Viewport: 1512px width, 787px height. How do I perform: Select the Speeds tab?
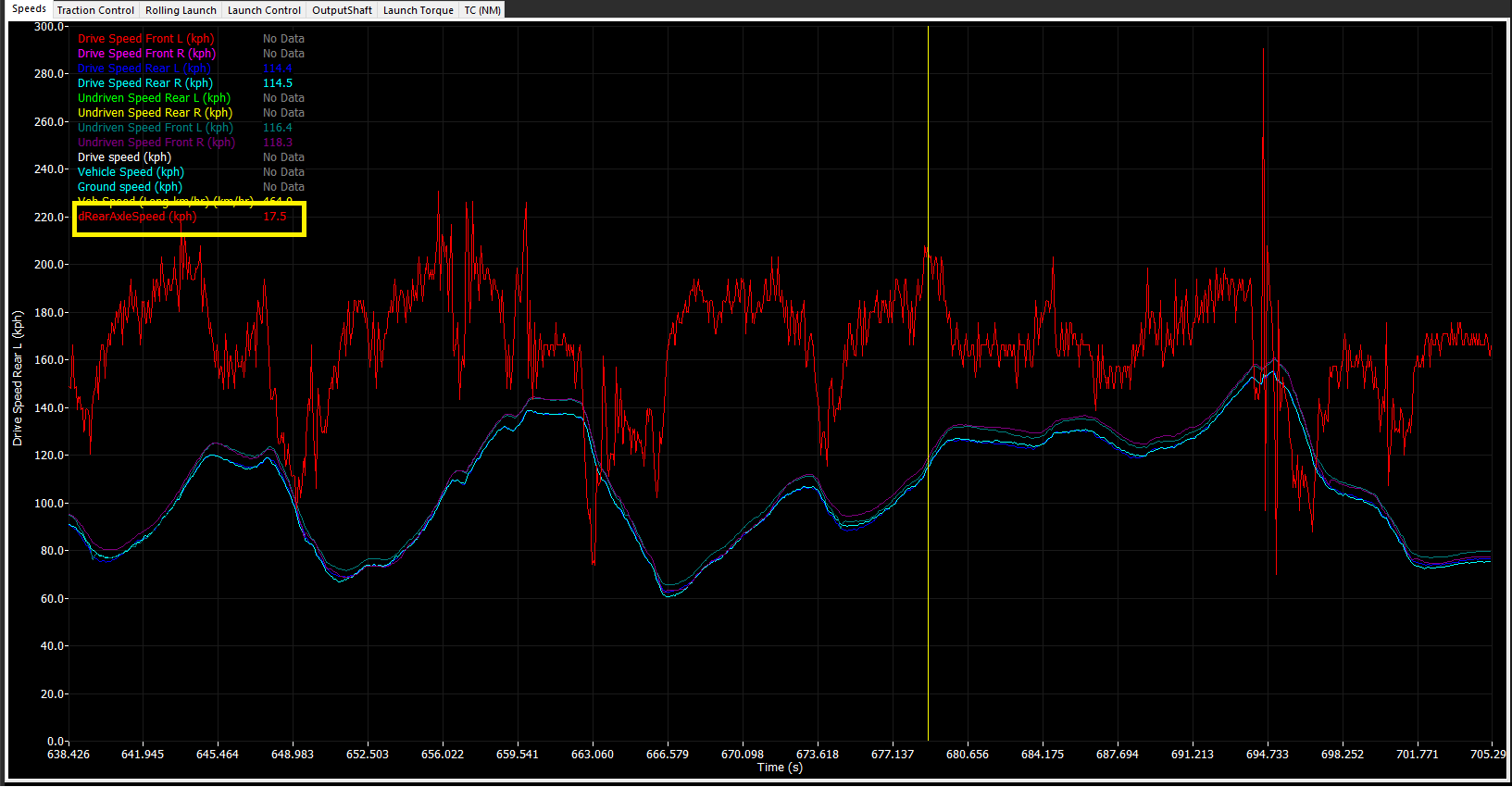(x=29, y=9)
